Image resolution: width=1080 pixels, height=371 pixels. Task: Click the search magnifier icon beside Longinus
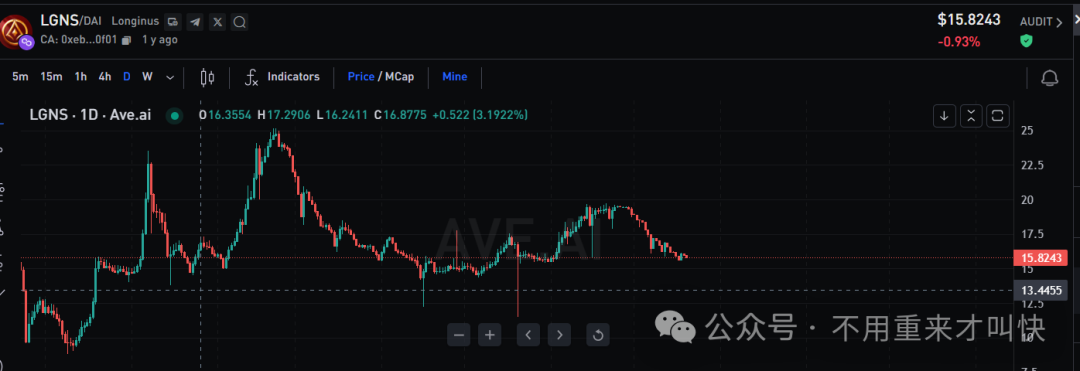pyautogui.click(x=240, y=22)
